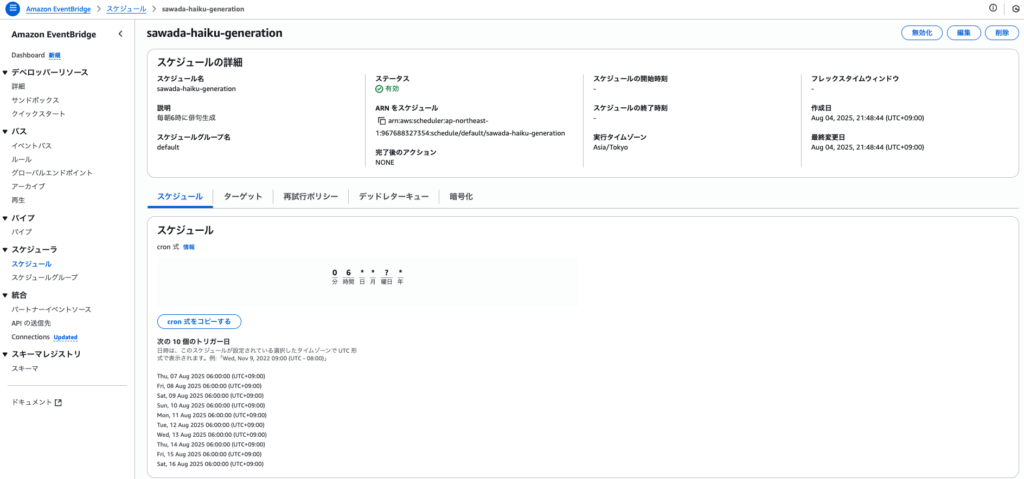Viewport: 1024px width, 479px height.
Task: Open ルール in the sidebar
Action: pyautogui.click(x=22, y=159)
